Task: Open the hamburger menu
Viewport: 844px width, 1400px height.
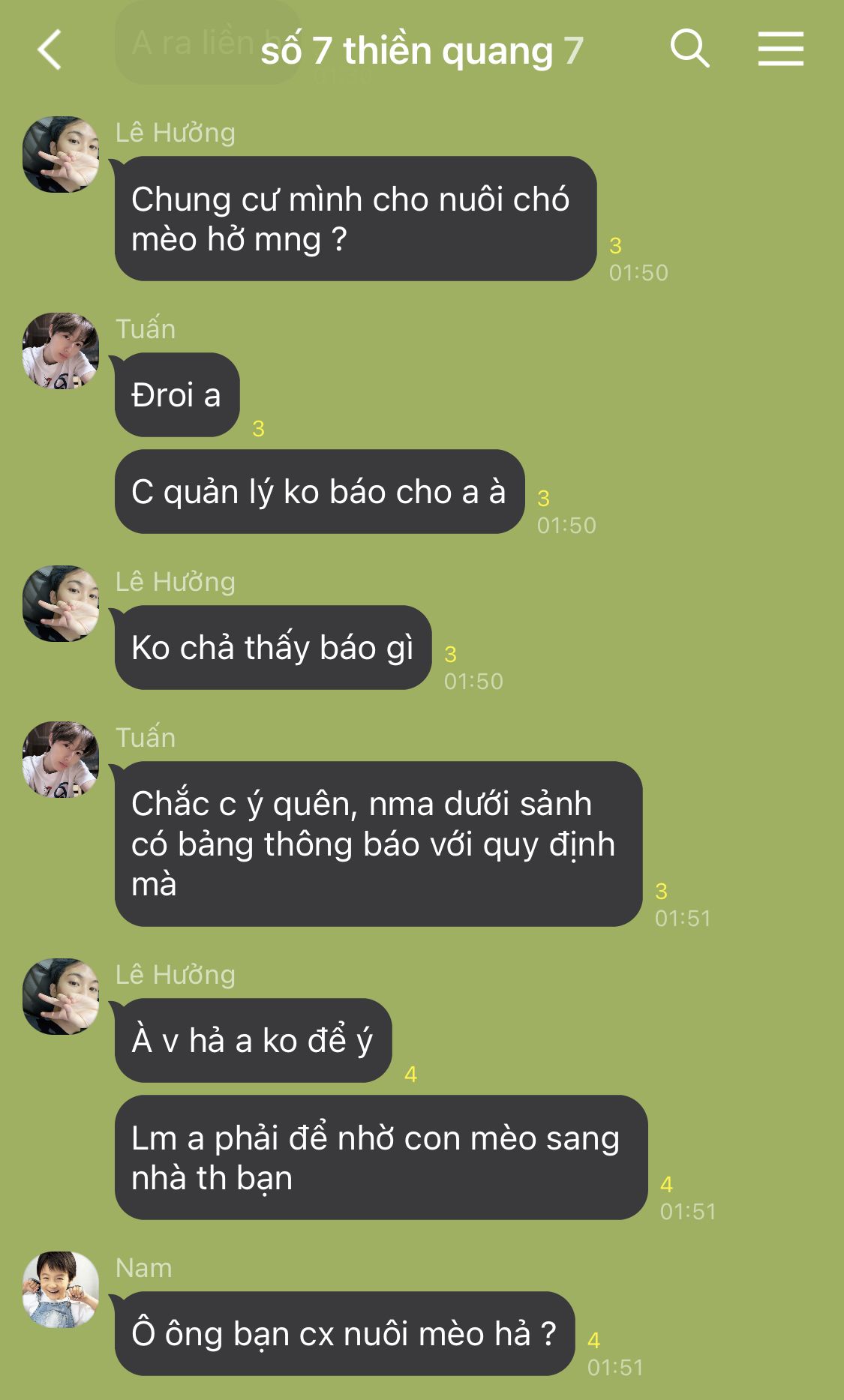Action: tap(780, 49)
